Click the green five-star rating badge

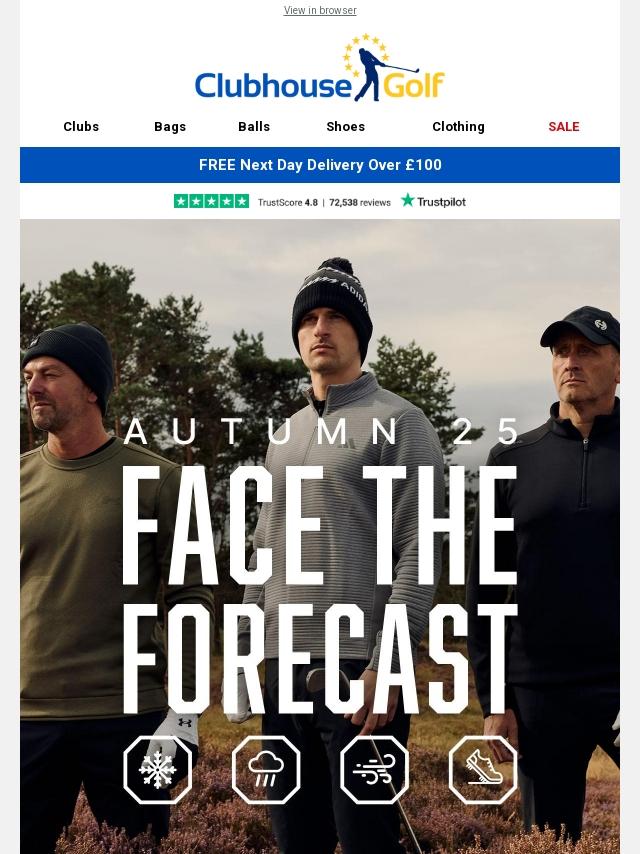(x=211, y=201)
